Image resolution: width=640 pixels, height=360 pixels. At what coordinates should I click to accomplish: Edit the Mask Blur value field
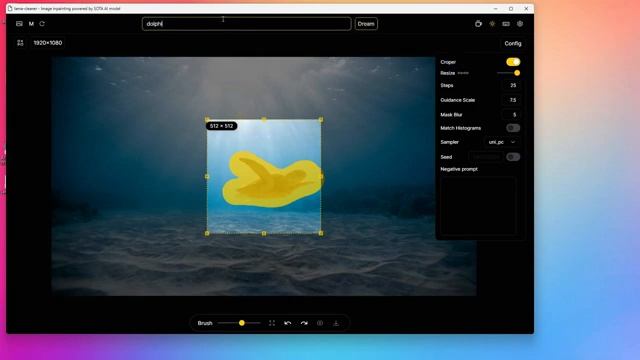[x=511, y=115]
